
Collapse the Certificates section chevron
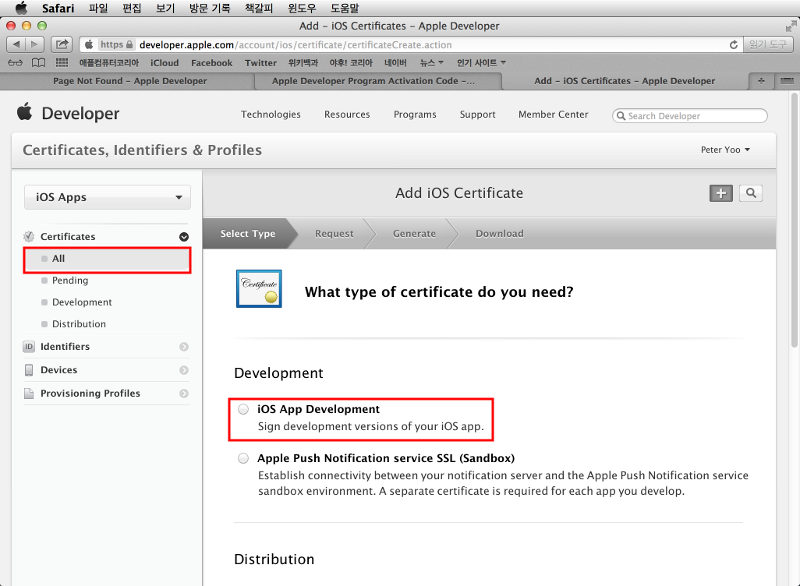pyautogui.click(x=184, y=237)
